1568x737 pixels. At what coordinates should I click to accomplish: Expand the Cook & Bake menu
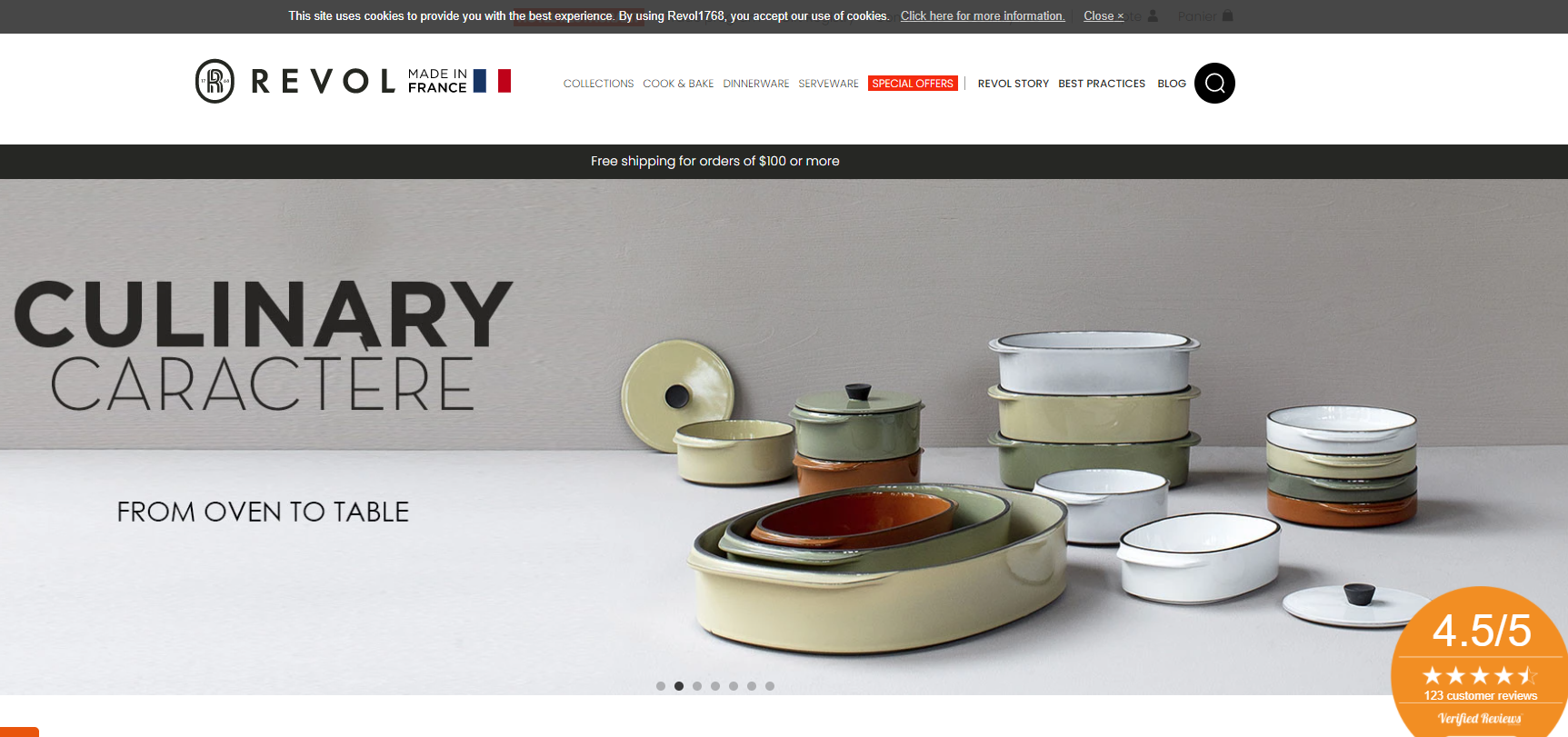point(678,84)
